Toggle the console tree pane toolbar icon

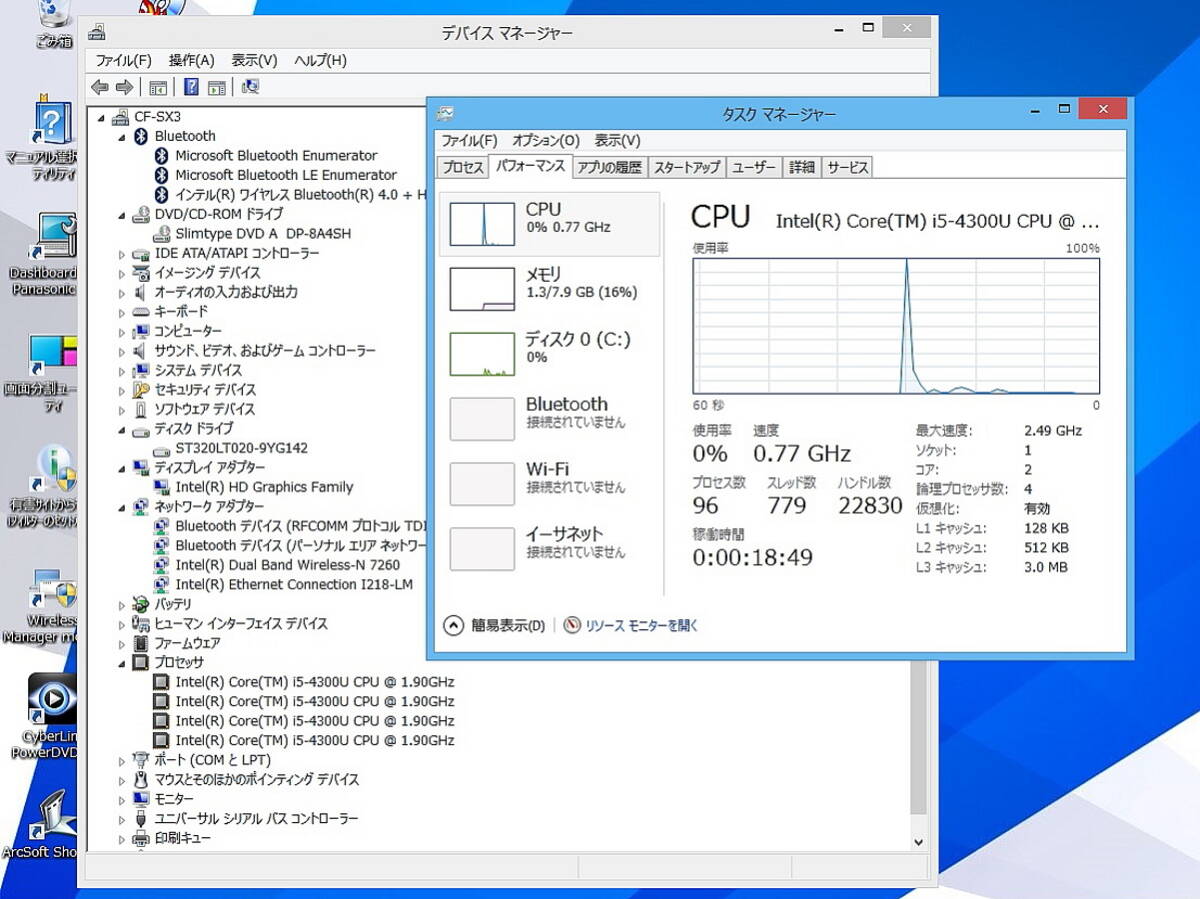(157, 87)
